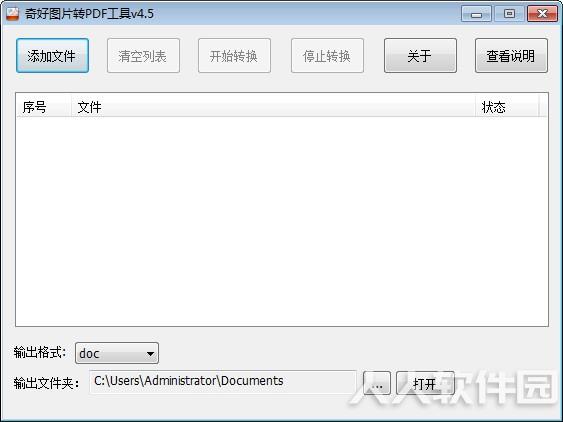Maximize the window
Image resolution: width=563 pixels, height=422 pixels.
pyautogui.click(x=509, y=14)
